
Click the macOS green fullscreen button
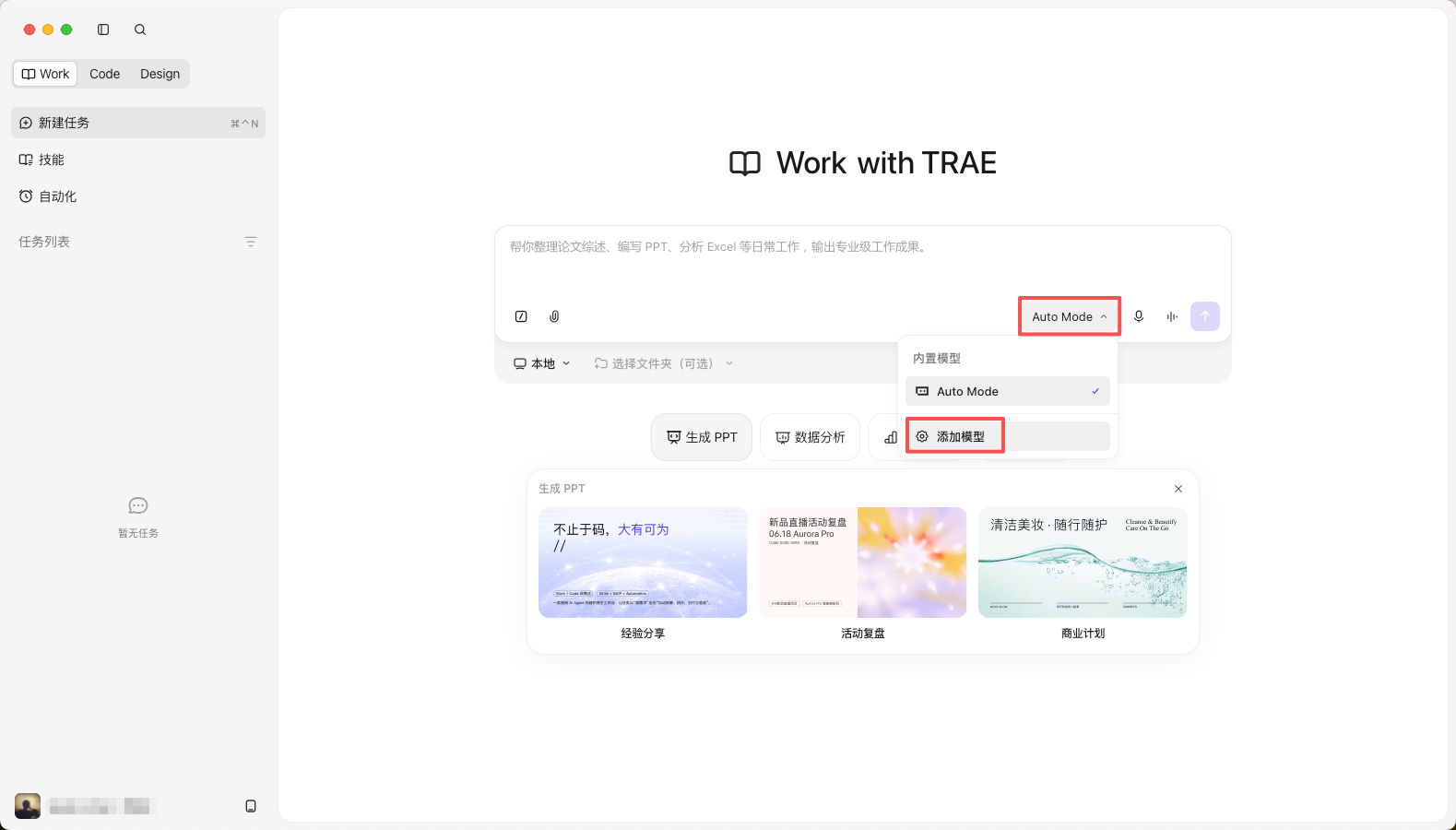pyautogui.click(x=66, y=30)
